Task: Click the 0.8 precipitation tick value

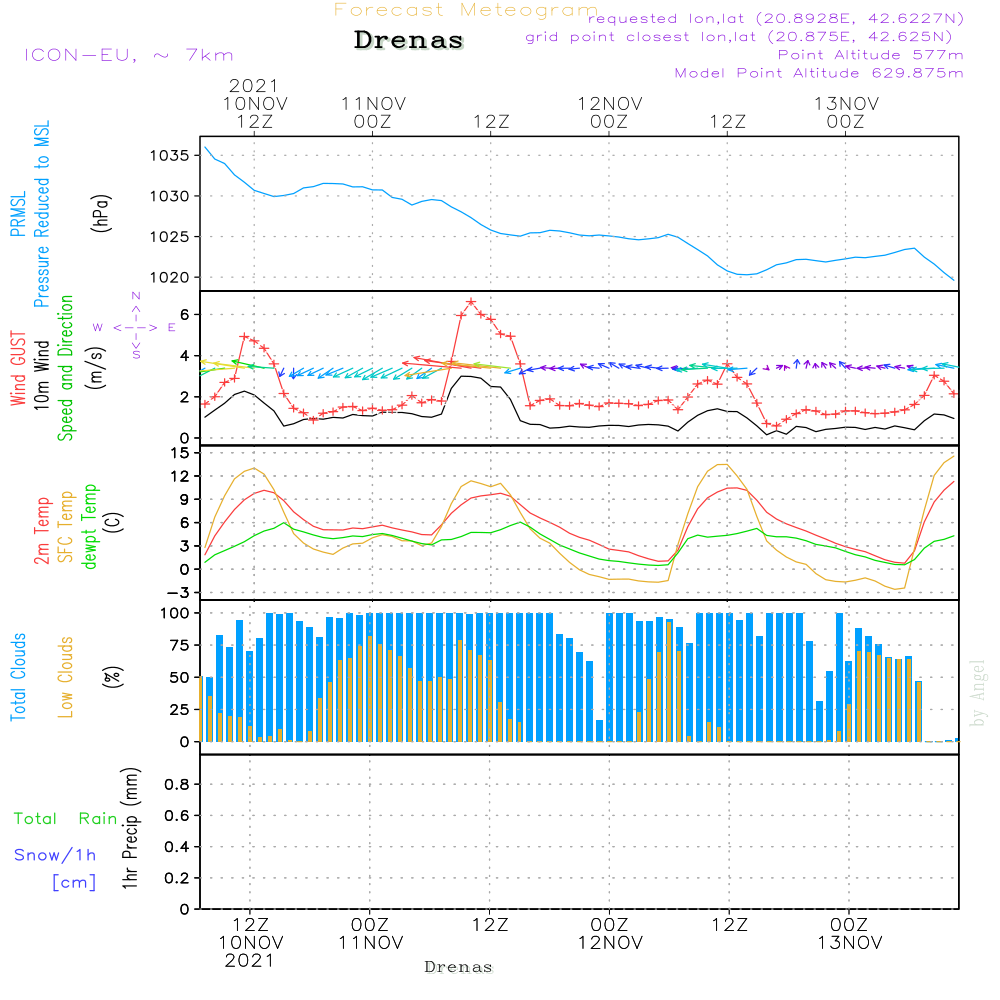Action: click(x=177, y=784)
